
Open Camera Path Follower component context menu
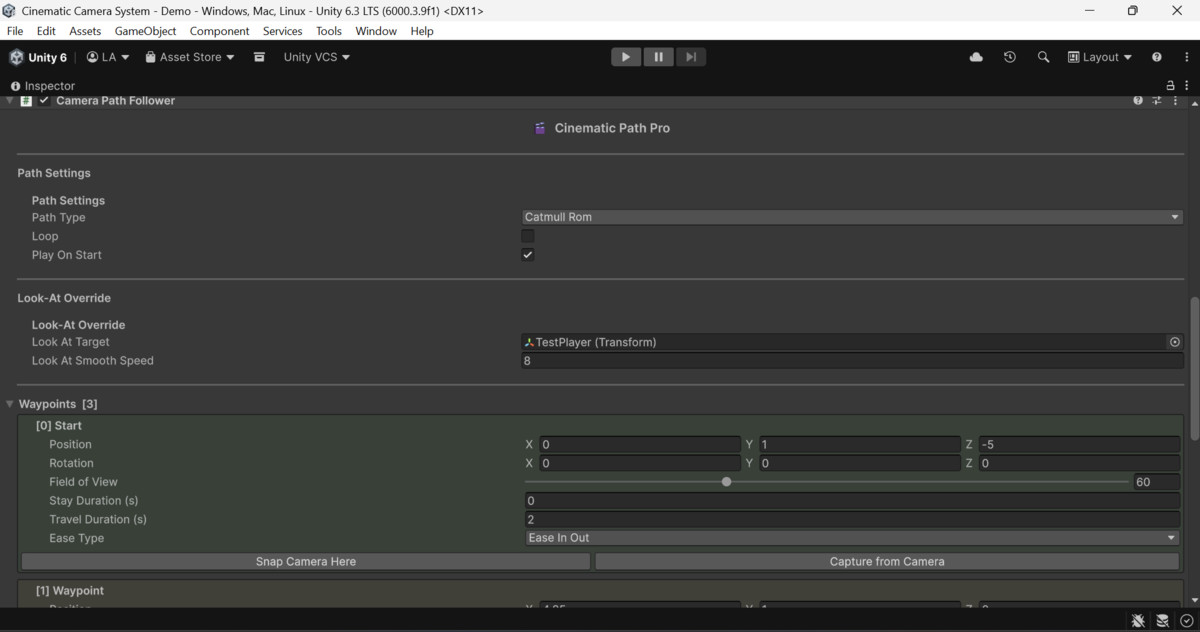point(1175,100)
